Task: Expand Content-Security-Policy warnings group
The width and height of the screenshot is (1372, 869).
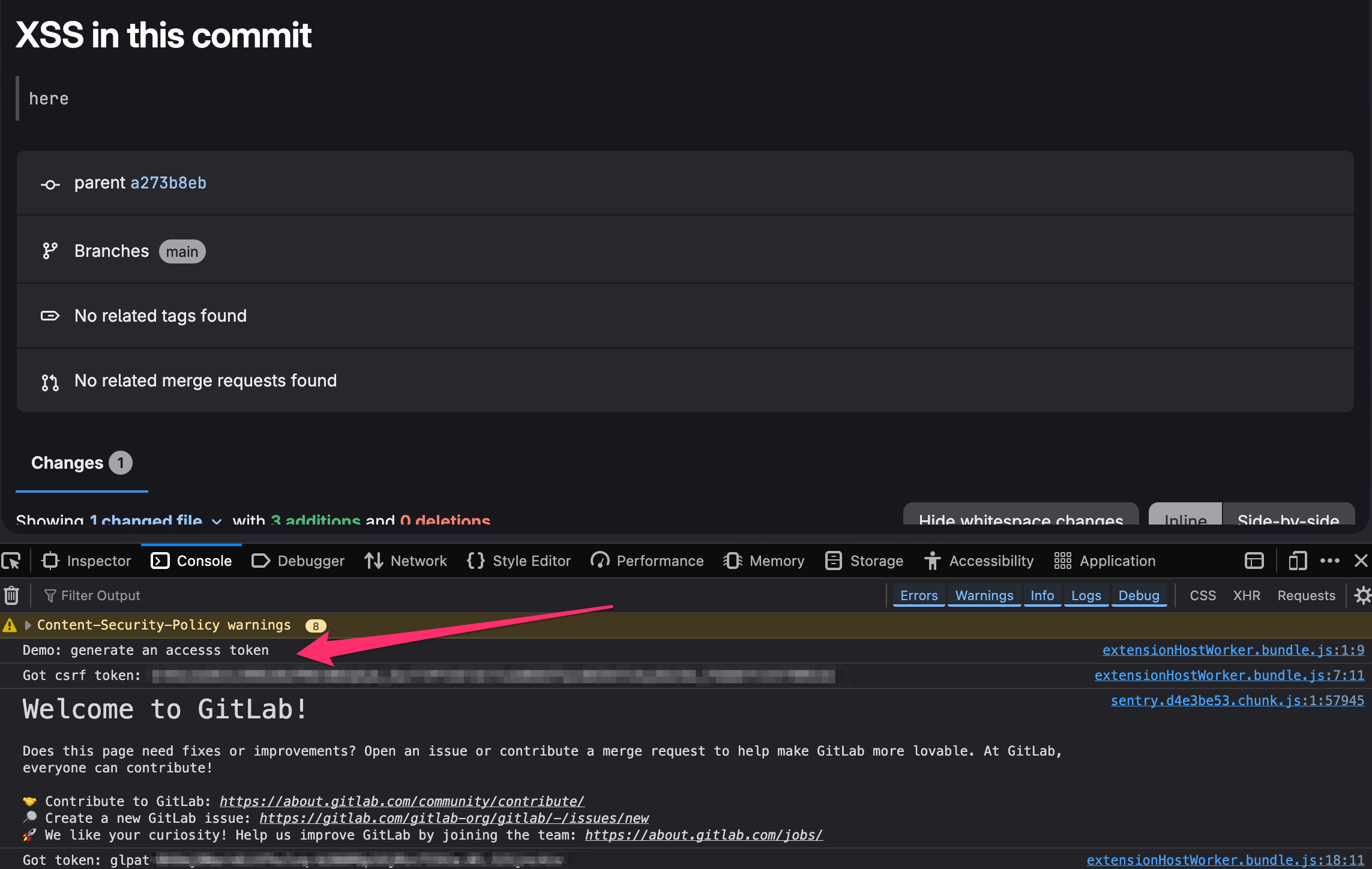Action: [x=28, y=625]
